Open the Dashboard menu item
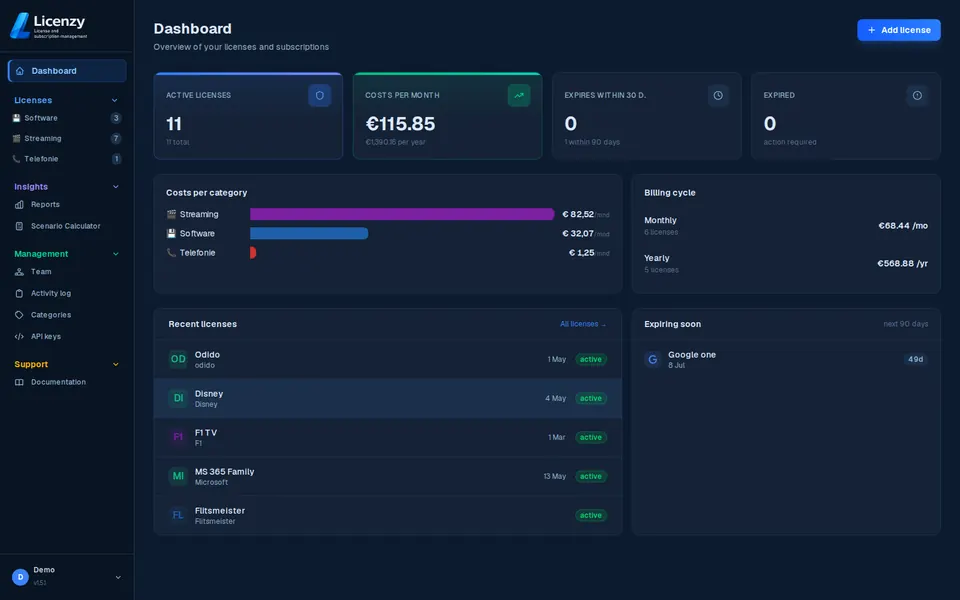This screenshot has height=600, width=960. pyautogui.click(x=67, y=71)
